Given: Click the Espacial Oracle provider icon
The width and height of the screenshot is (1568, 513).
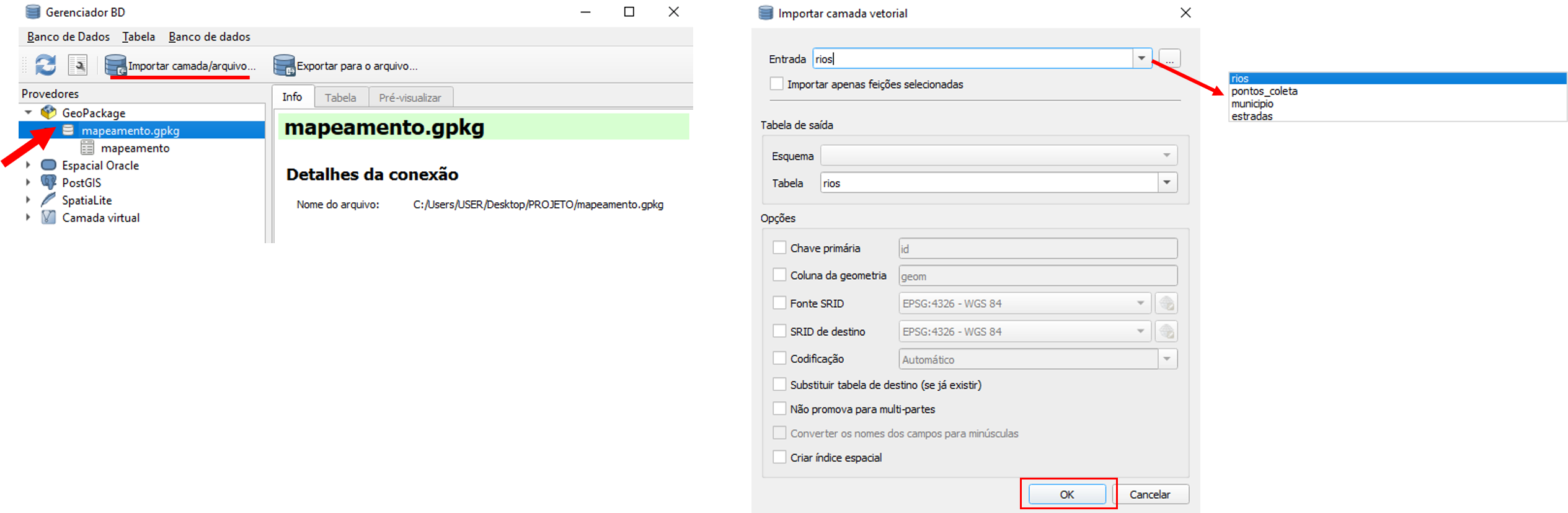Looking at the screenshot, I should point(48,165).
